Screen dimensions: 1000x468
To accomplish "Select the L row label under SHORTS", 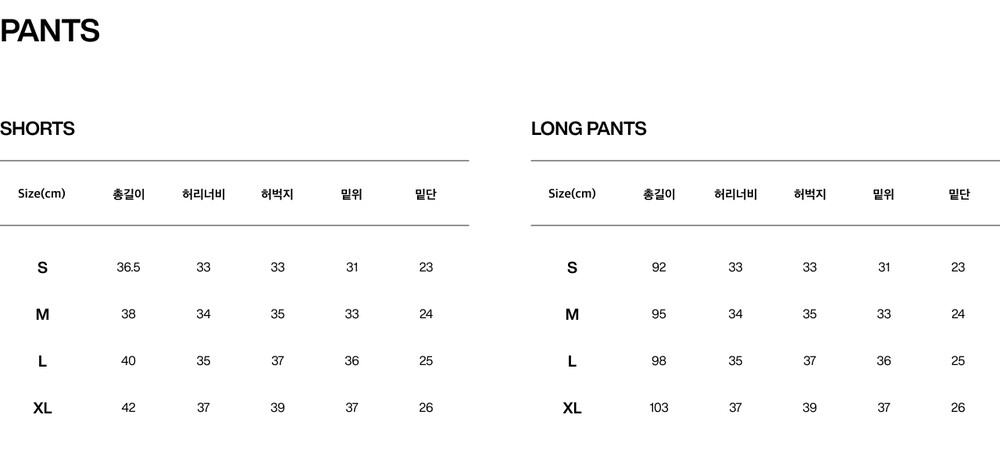I will (42, 361).
